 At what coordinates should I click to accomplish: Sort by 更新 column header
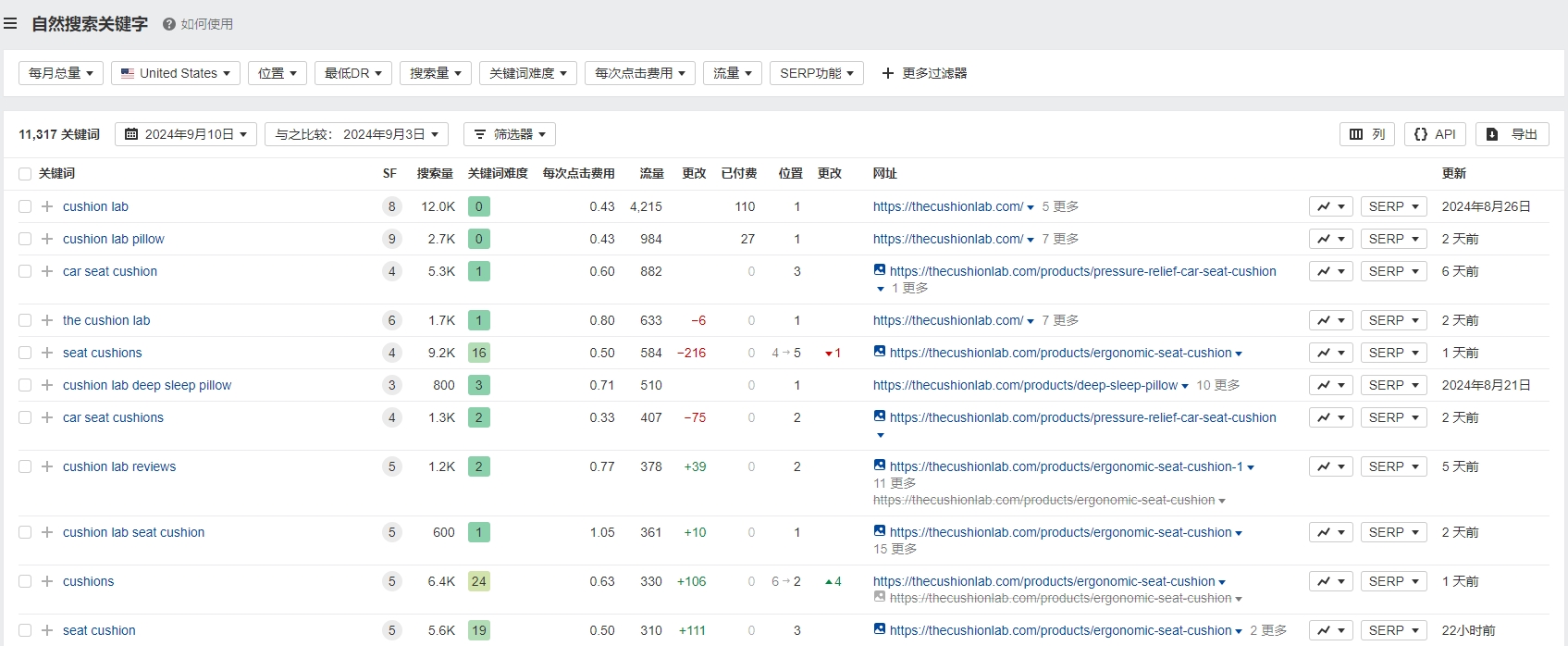pos(1454,173)
